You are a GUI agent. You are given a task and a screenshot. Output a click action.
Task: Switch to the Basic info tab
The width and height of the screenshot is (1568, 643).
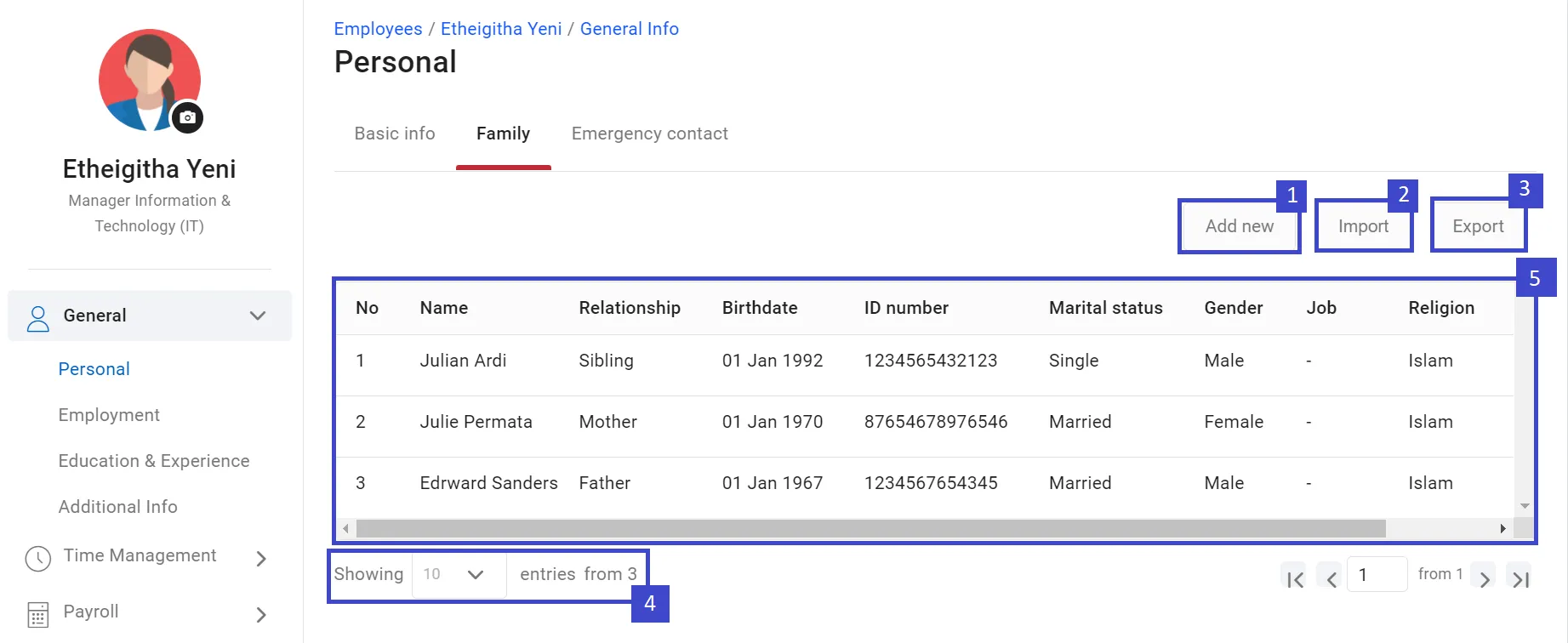[x=395, y=134]
